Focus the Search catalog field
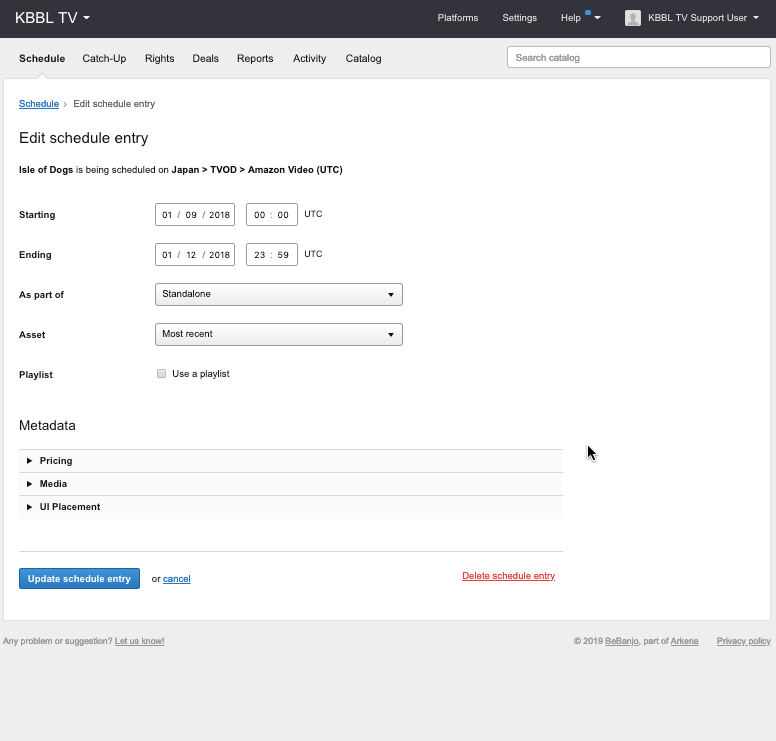 (638, 57)
